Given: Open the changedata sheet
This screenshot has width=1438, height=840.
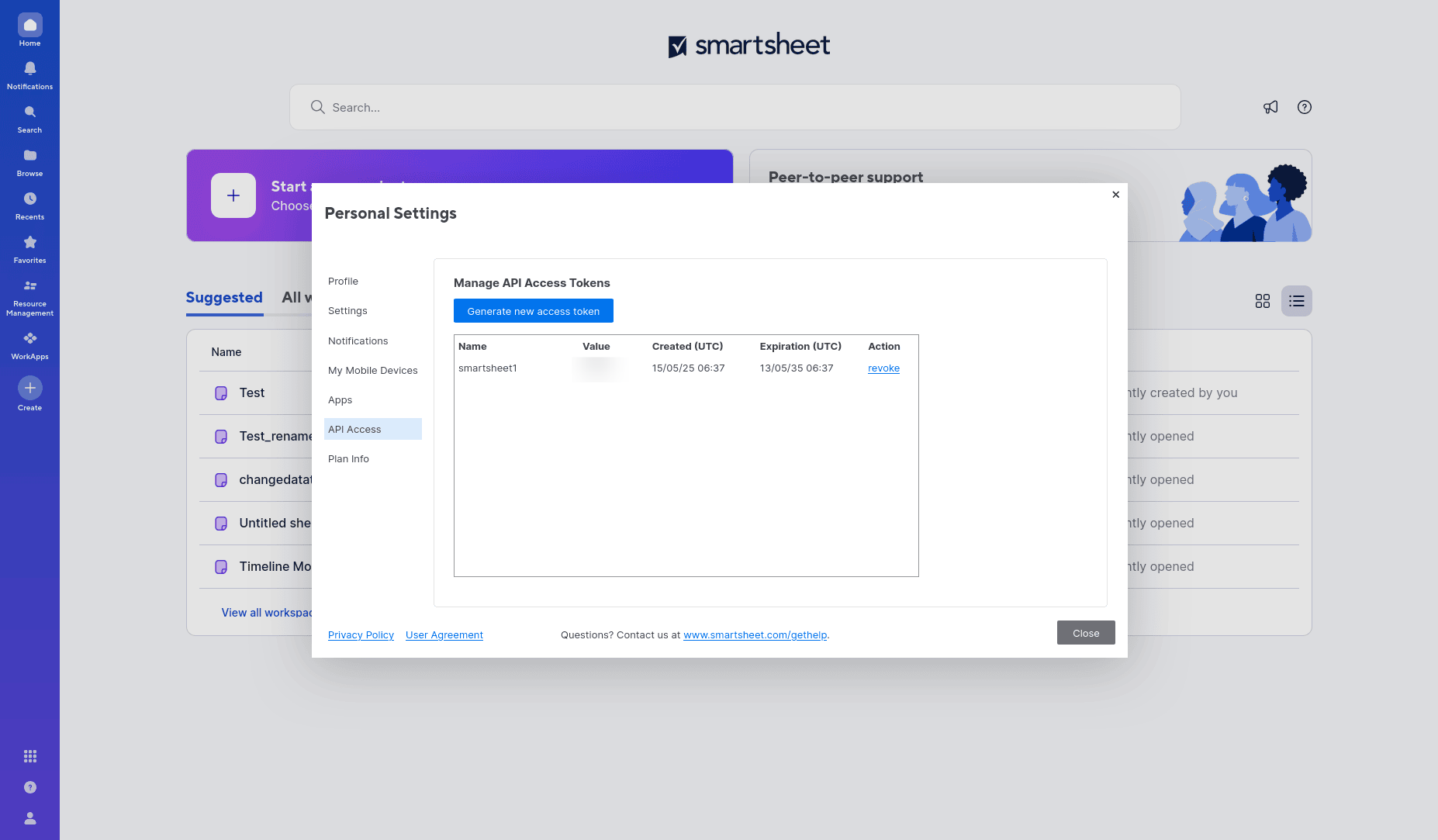Looking at the screenshot, I should coord(275,480).
